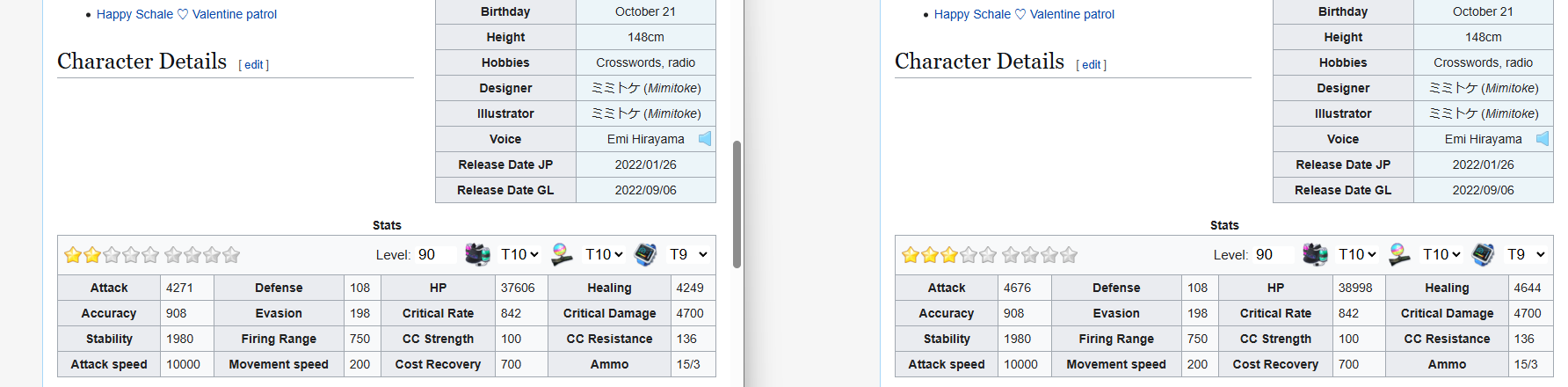Viewport: 1568px width, 387px height.
Task: Set sixth rating star in left window
Action: click(173, 255)
